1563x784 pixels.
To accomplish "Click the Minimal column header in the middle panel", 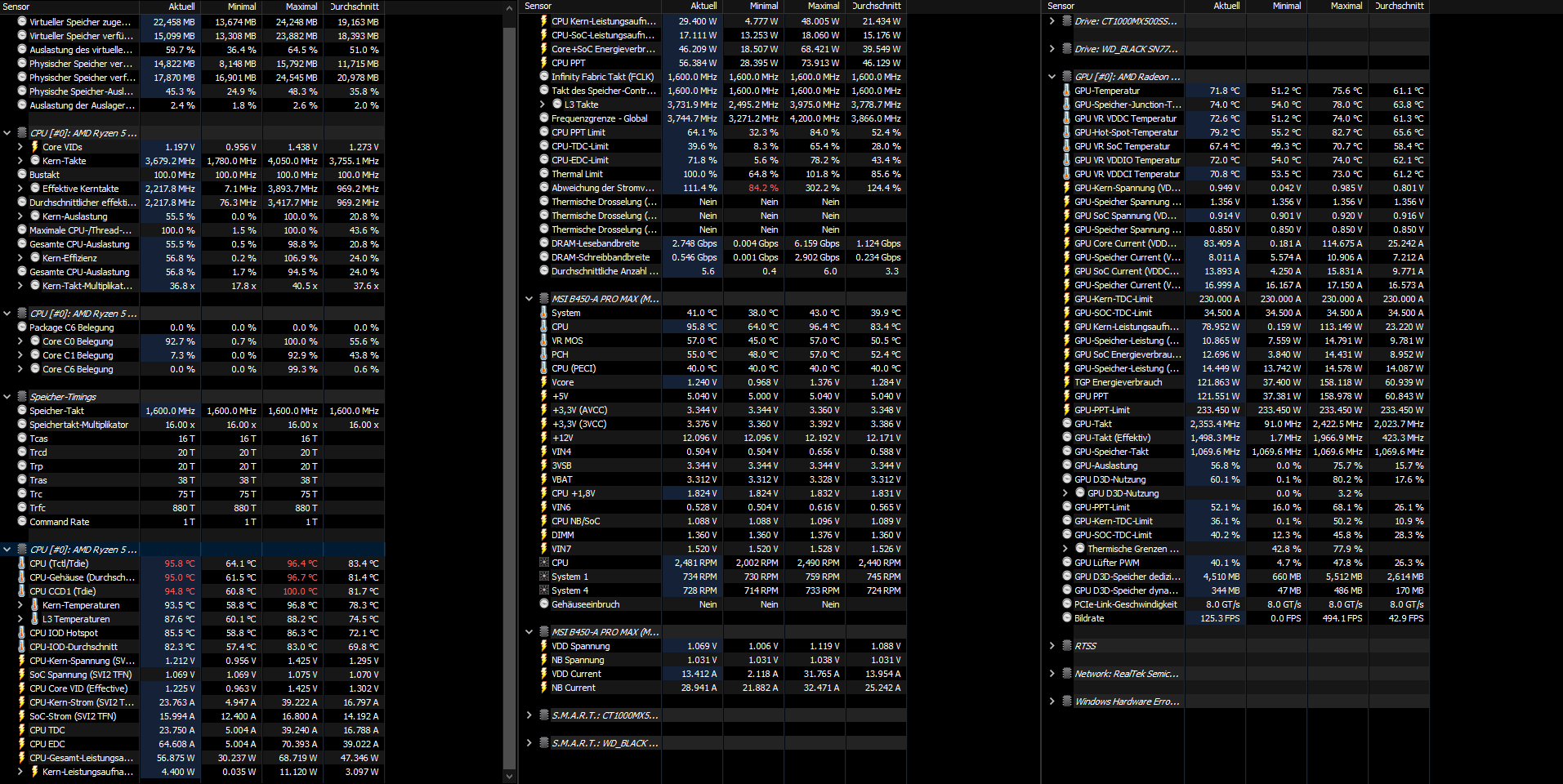I will click(x=753, y=6).
